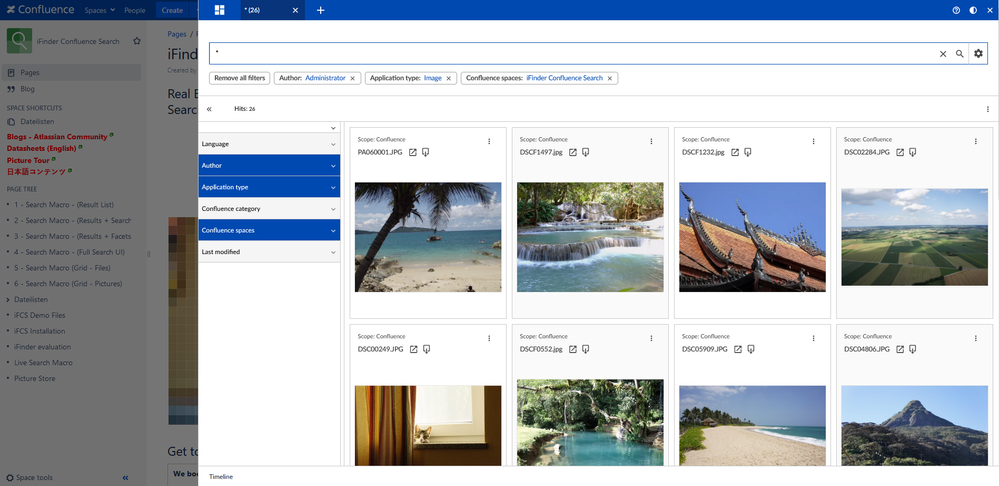Viewport: 999px width, 486px height.
Task: Expand the Language facet
Action: point(269,144)
